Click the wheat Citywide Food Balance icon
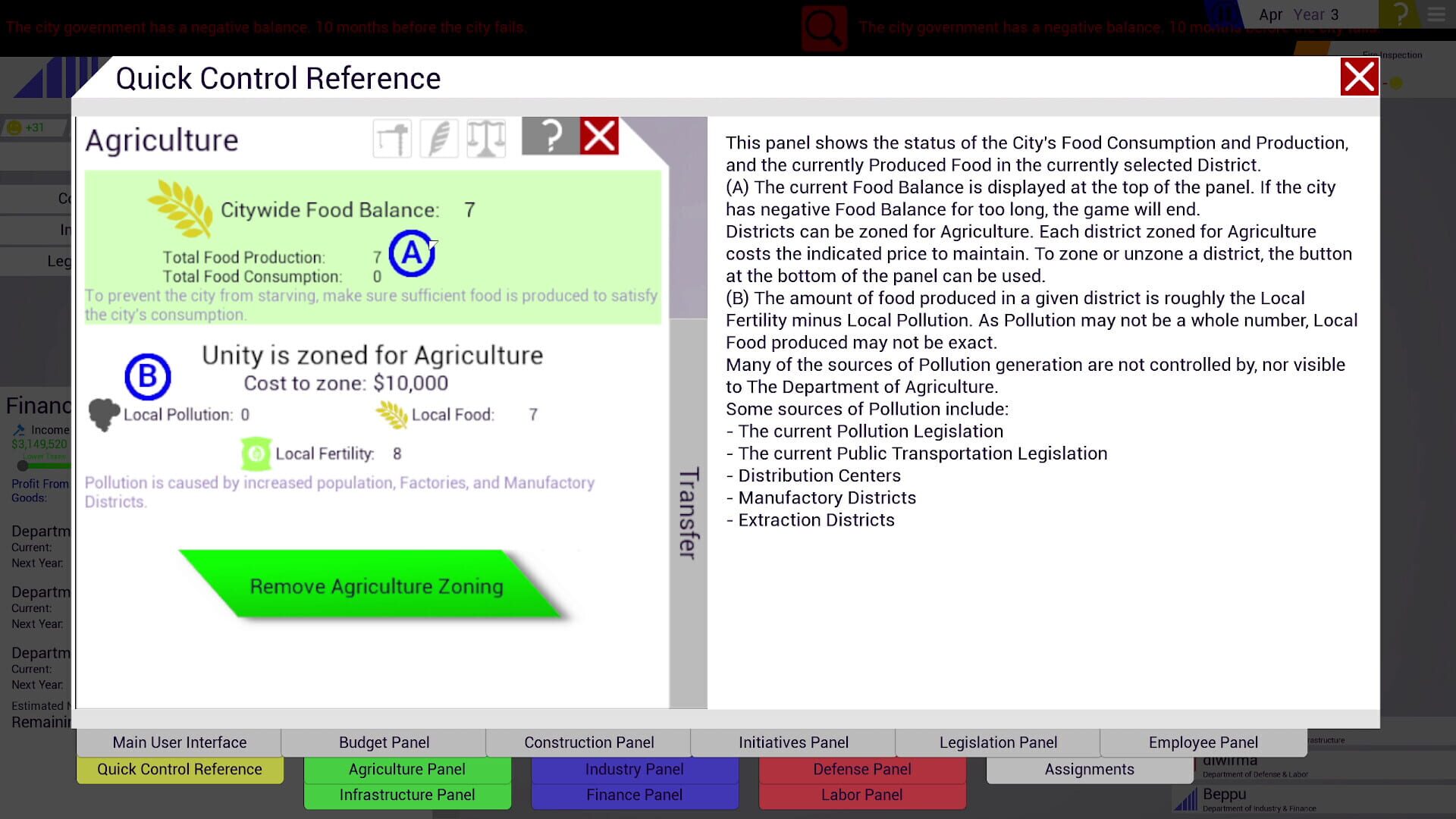Viewport: 1456px width, 819px height. pos(180,206)
